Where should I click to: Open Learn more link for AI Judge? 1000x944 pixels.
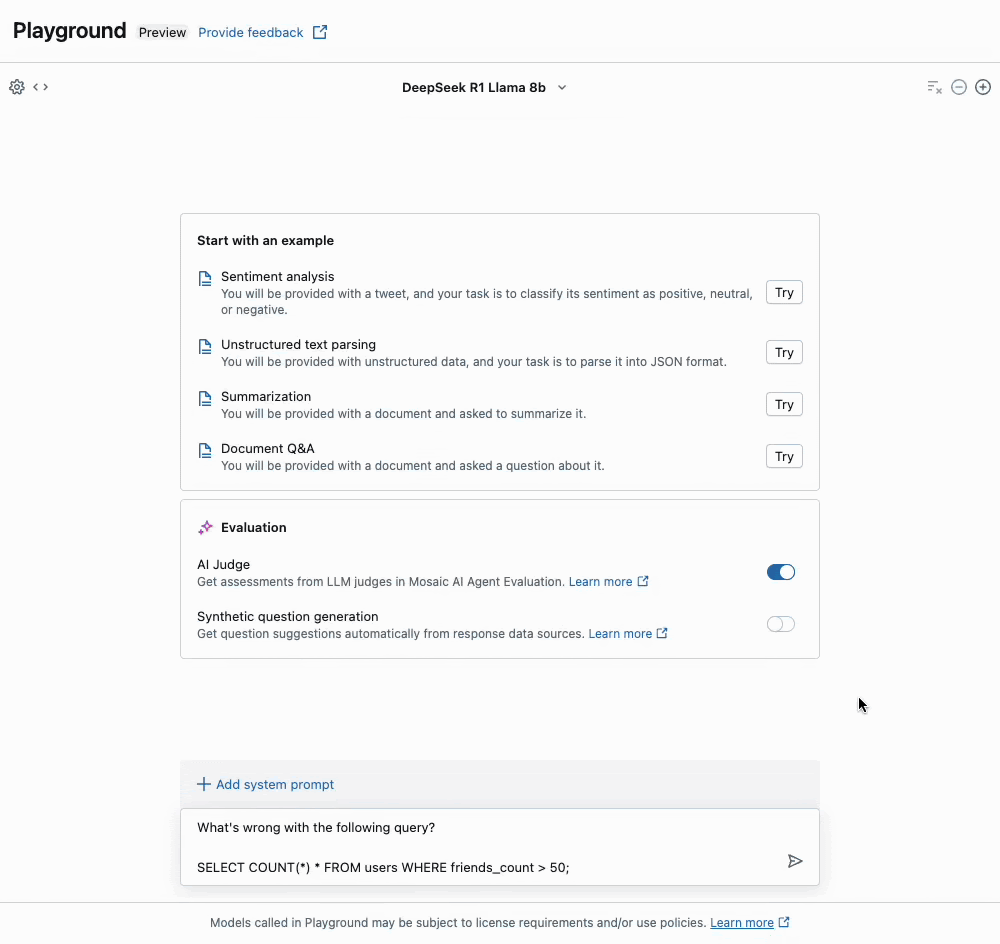pyautogui.click(x=600, y=581)
